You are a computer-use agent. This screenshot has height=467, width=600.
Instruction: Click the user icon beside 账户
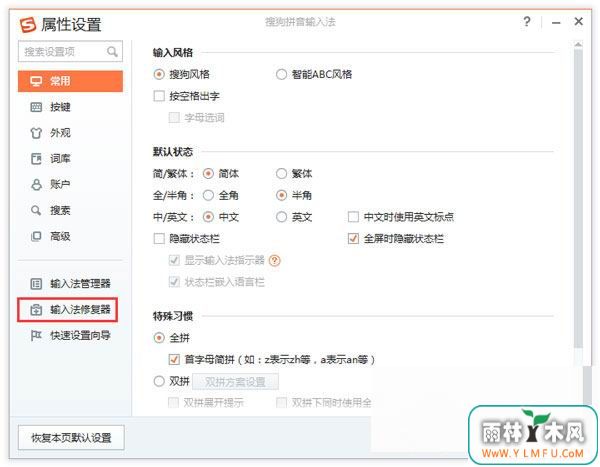pos(36,185)
